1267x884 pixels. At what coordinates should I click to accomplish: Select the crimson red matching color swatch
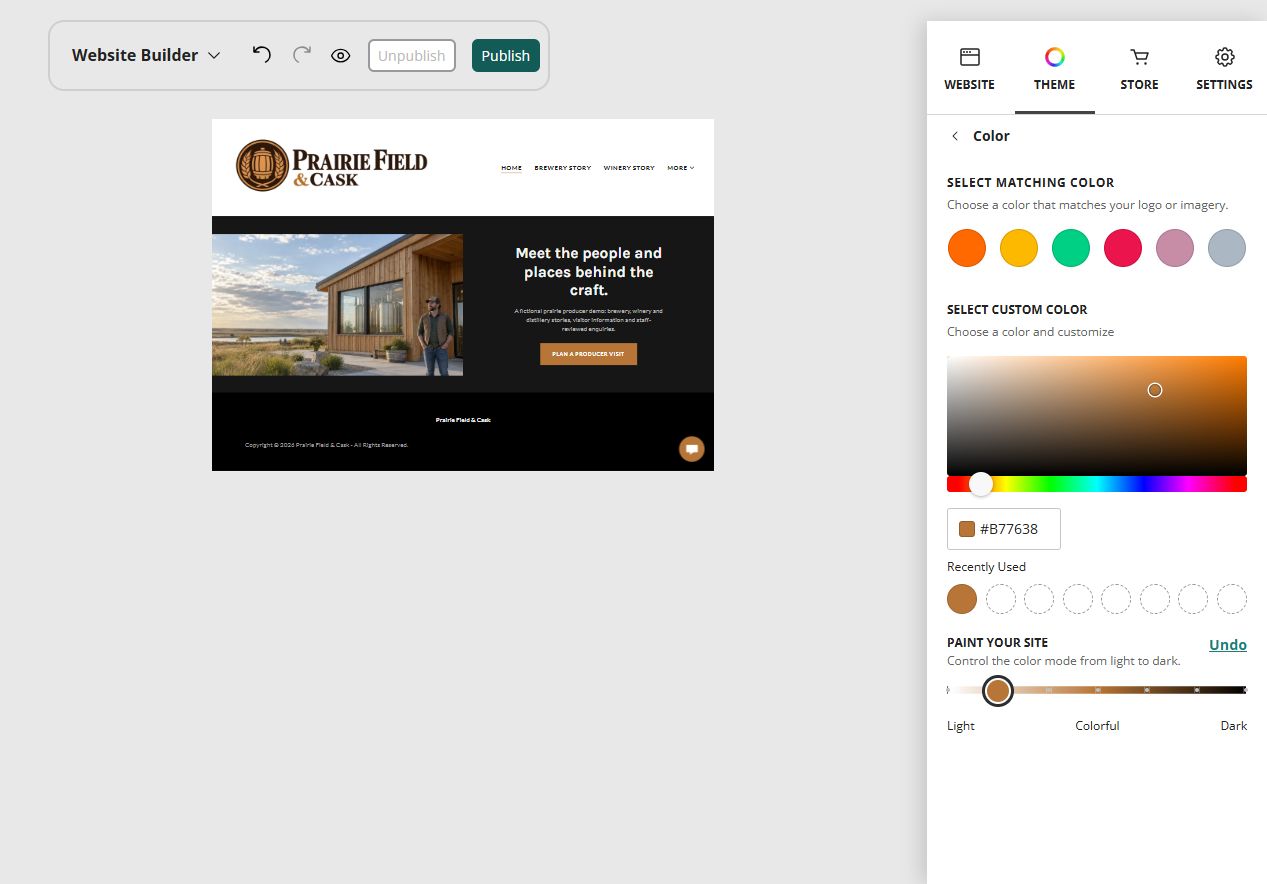click(1123, 248)
